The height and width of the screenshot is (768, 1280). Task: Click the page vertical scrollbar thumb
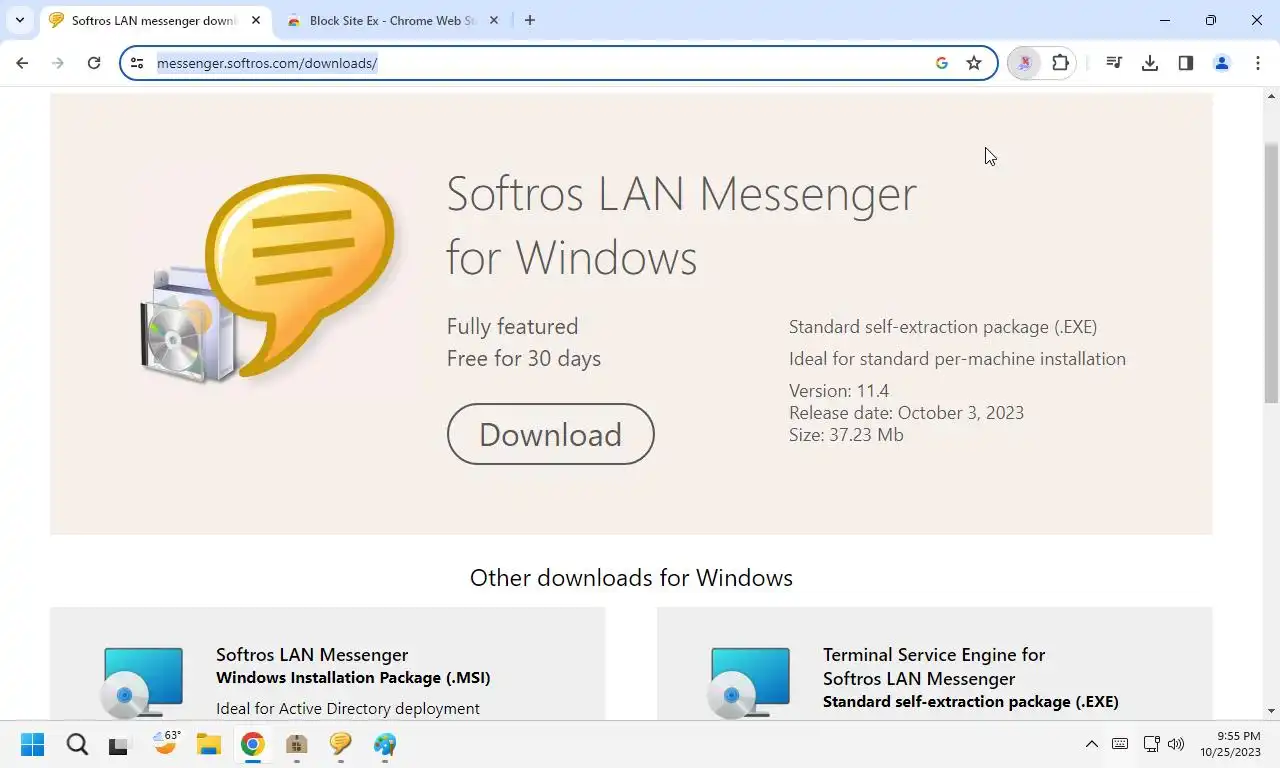click(1272, 272)
